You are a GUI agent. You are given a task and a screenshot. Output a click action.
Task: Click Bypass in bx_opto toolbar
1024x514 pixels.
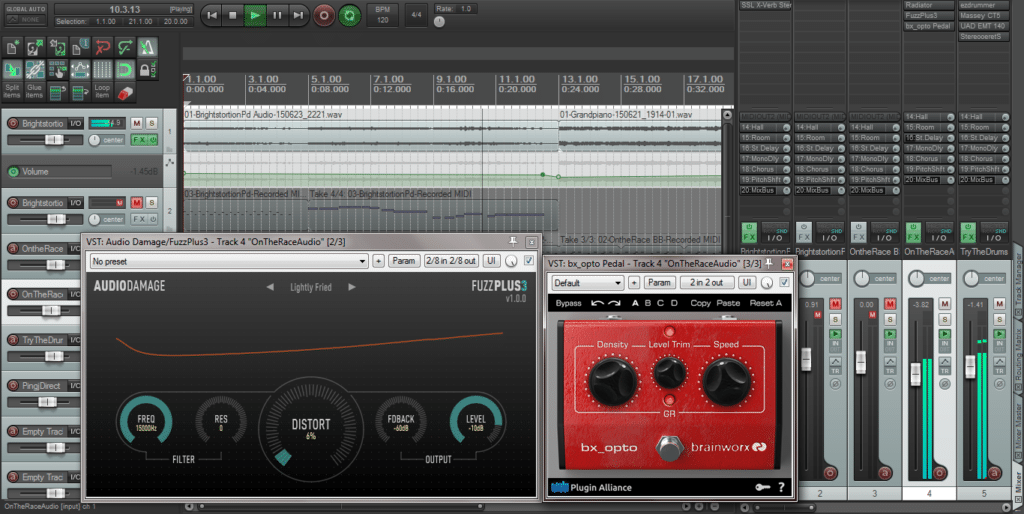click(x=568, y=303)
